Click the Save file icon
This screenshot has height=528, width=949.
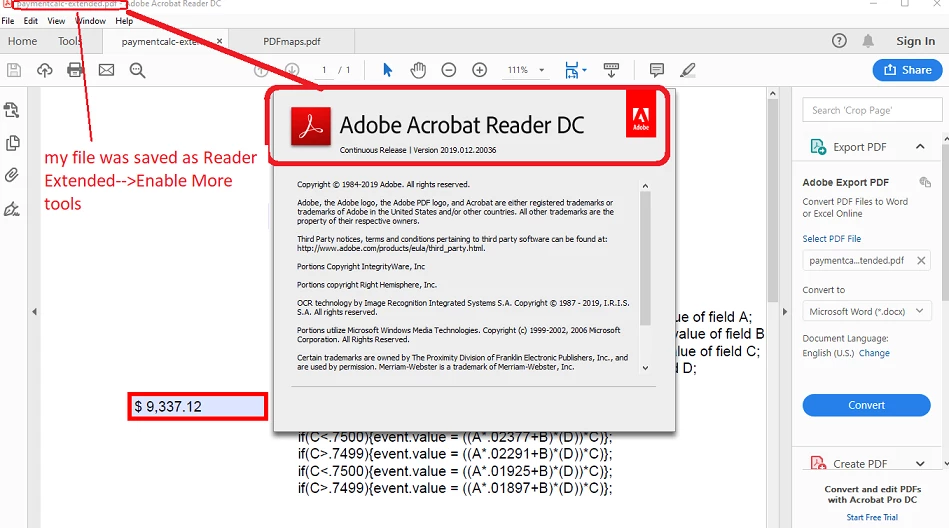[14, 70]
